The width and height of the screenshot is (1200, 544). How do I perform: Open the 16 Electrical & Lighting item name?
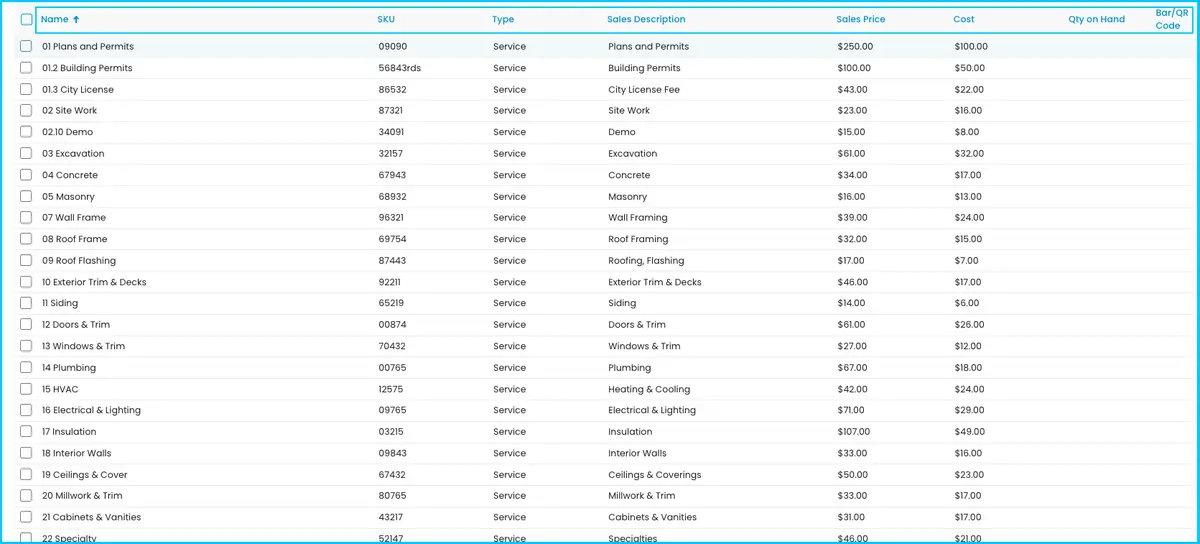click(91, 410)
